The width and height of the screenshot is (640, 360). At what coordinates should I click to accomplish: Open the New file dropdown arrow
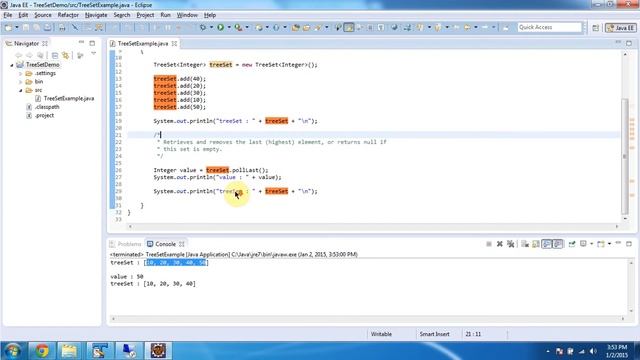(x=17, y=27)
